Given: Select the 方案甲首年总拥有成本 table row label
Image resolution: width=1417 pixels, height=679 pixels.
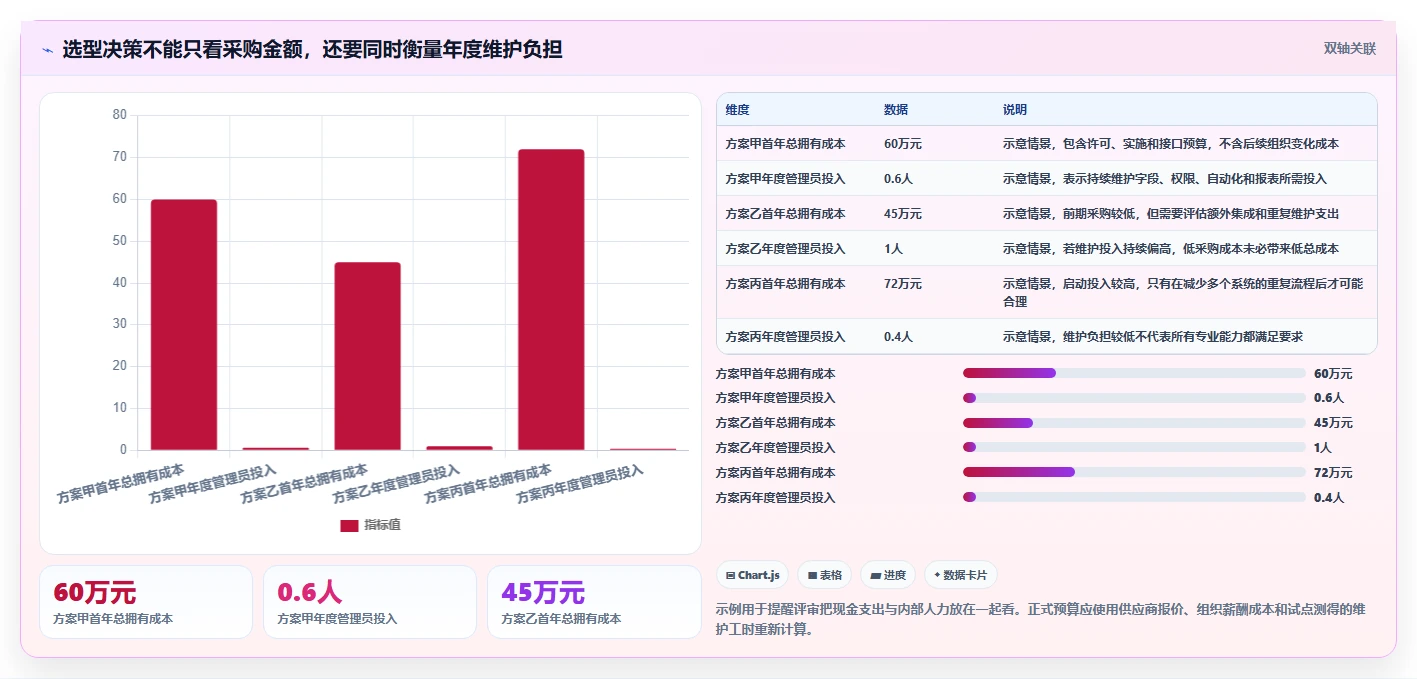Looking at the screenshot, I should pyautogui.click(x=785, y=144).
